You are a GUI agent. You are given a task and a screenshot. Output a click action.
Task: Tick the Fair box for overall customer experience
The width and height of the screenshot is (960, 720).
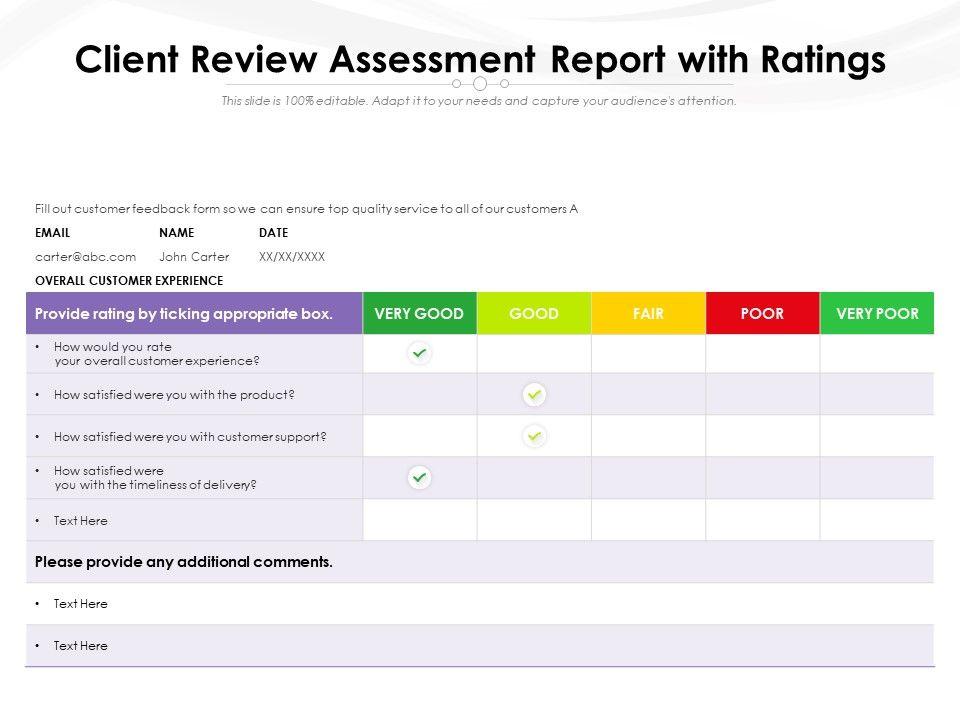(x=648, y=354)
